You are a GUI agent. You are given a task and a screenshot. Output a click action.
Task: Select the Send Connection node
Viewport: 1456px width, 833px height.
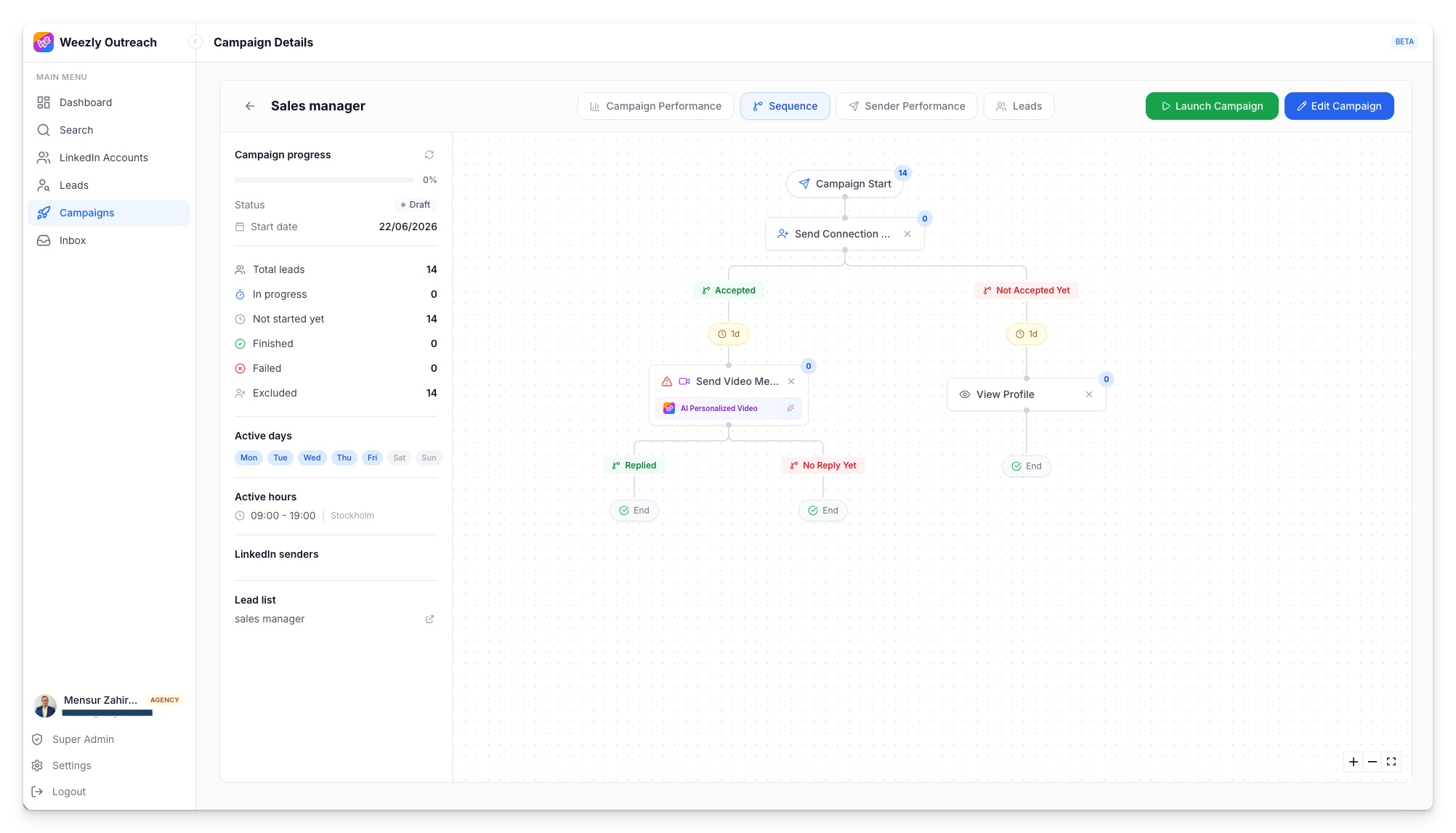[x=844, y=234]
